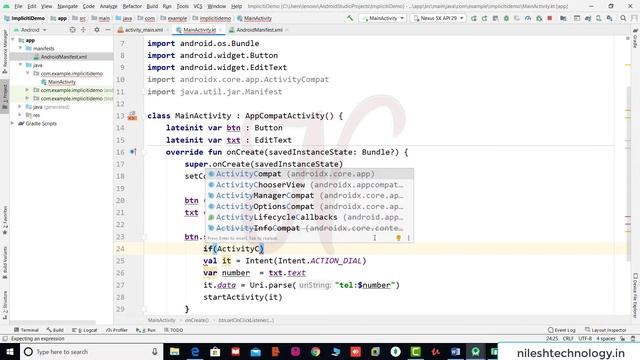640x360 pixels.
Task: Click the Run app rerun icon
Action: tap(473, 18)
